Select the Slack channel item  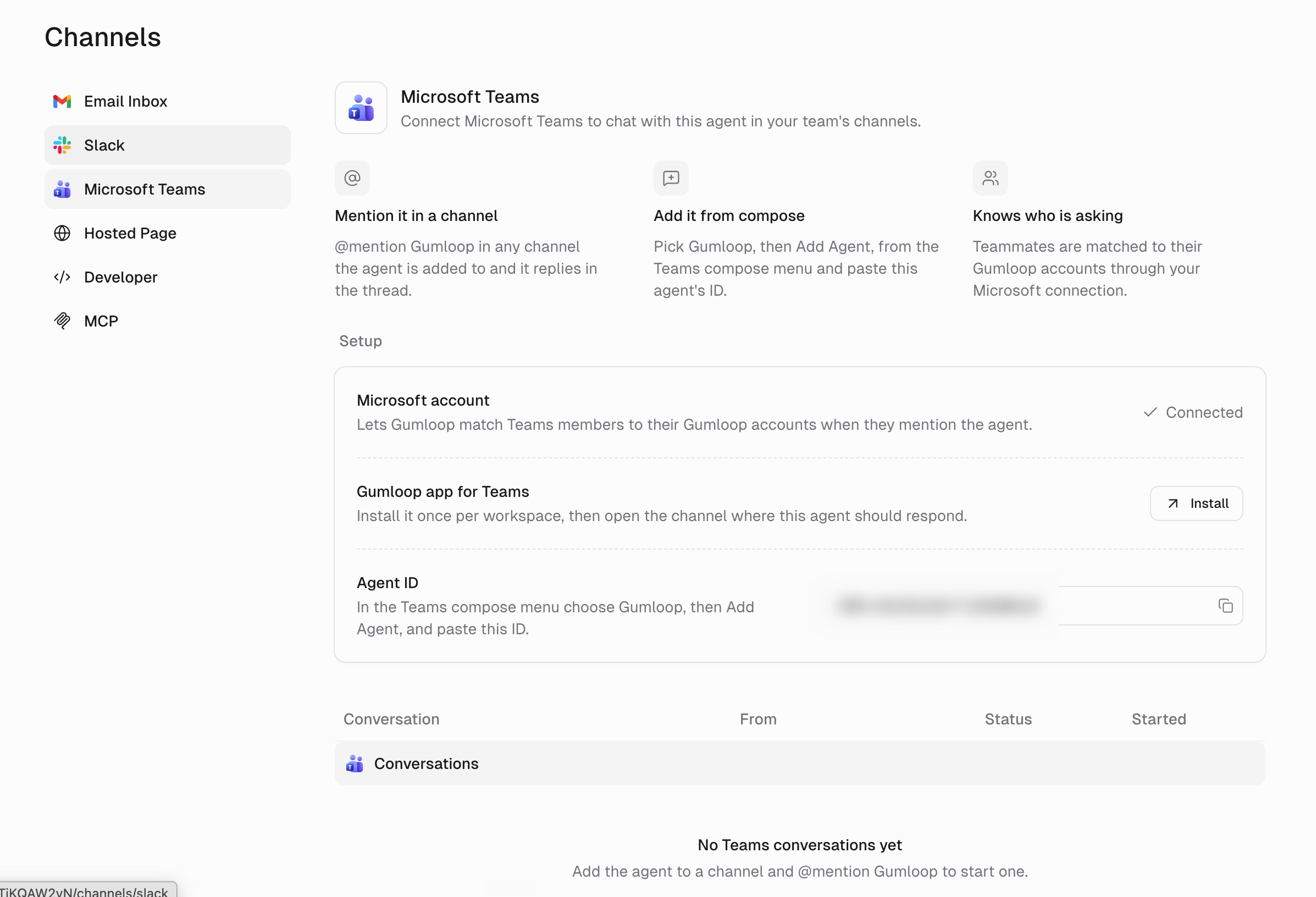[x=167, y=146]
